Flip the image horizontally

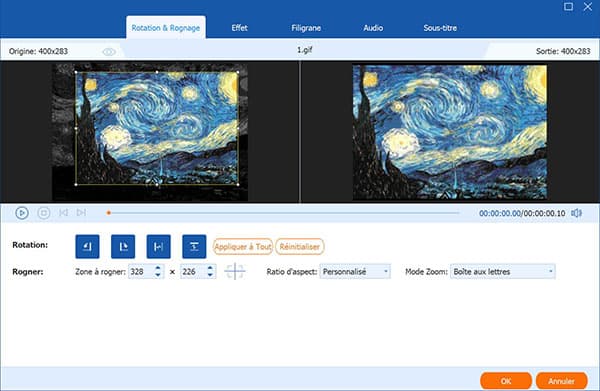(158, 246)
